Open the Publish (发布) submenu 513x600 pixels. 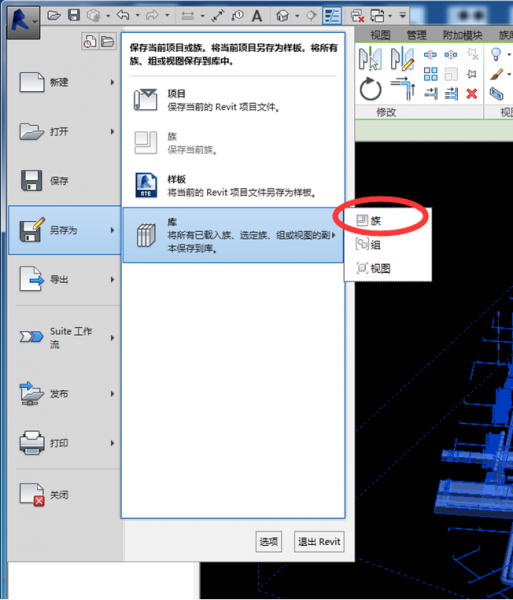click(64, 393)
